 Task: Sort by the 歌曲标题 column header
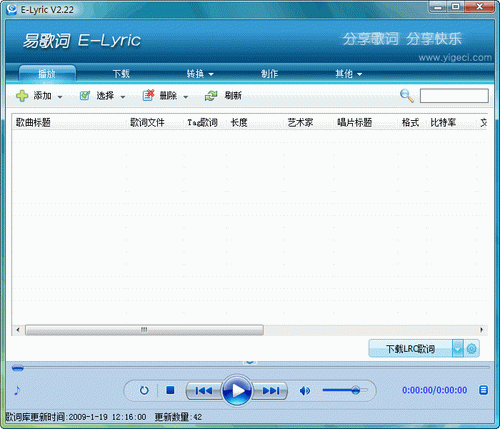(x=33, y=123)
